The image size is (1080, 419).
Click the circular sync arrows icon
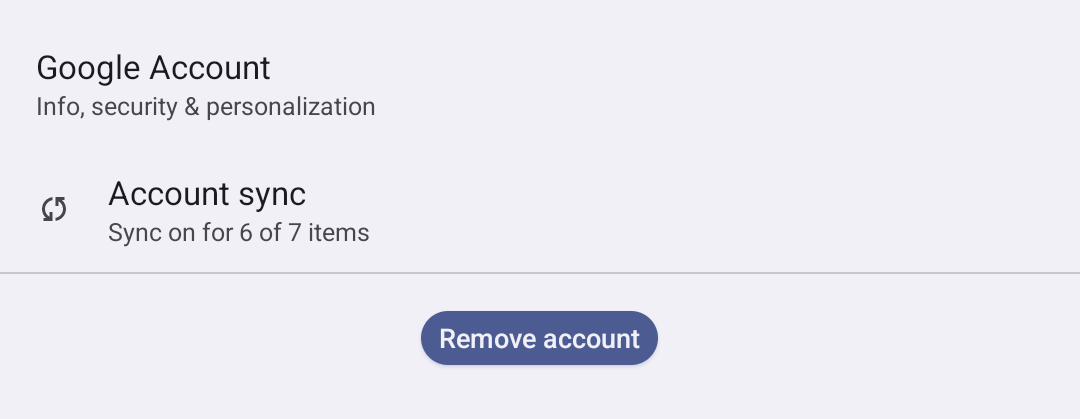54,210
